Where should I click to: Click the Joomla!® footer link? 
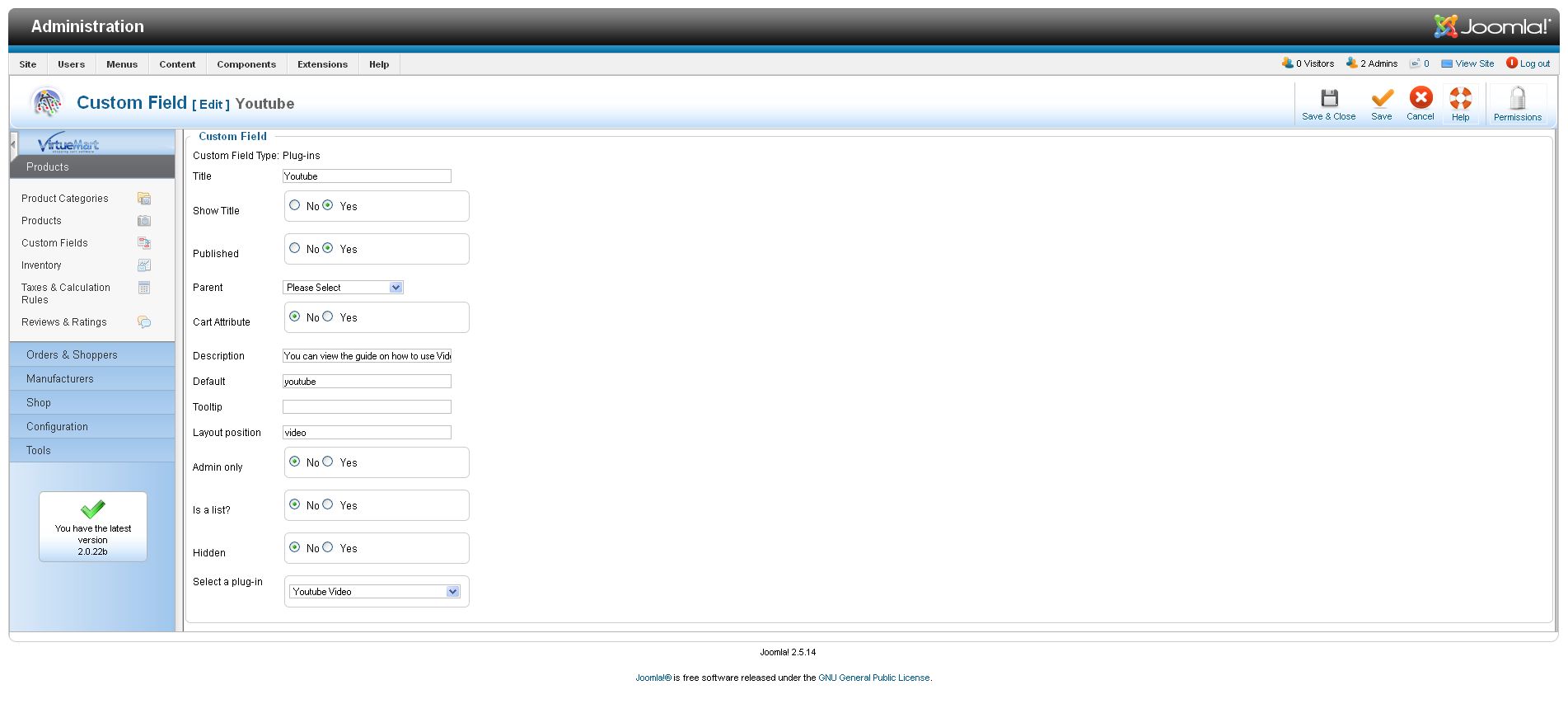[653, 678]
